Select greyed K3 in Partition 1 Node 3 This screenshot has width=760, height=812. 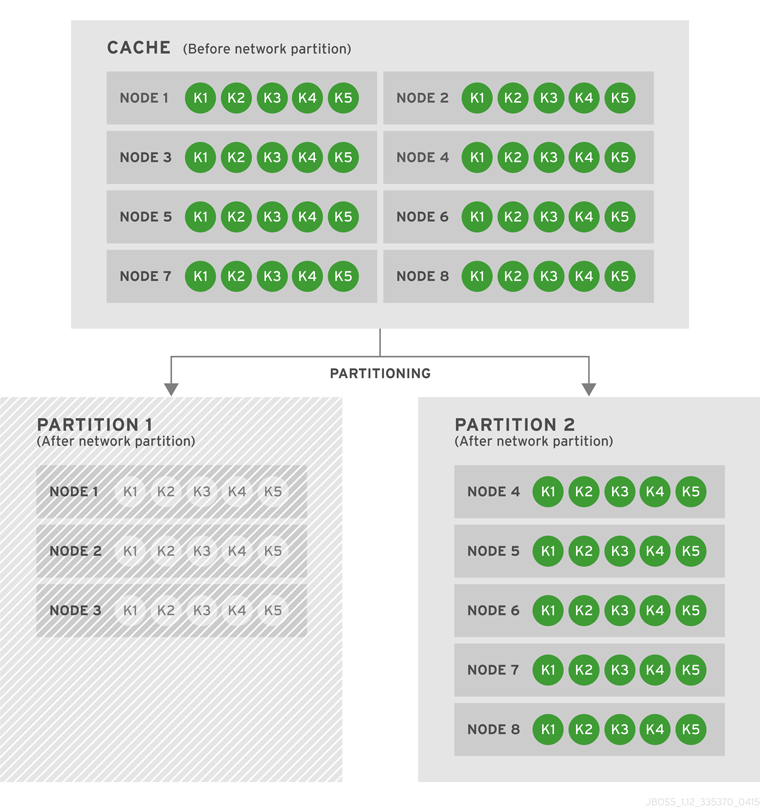(202, 611)
